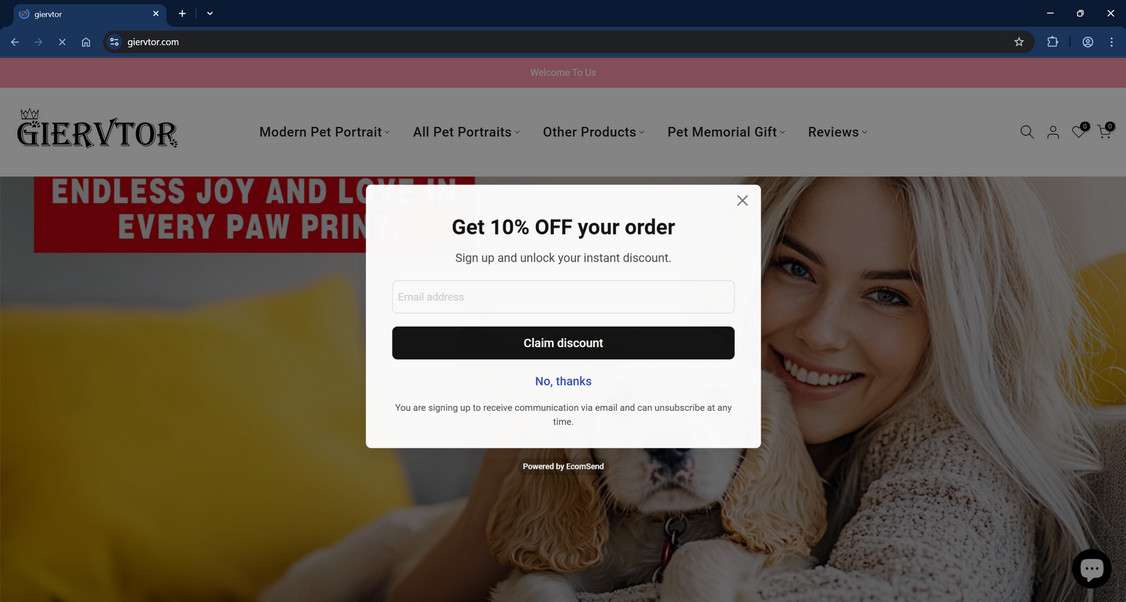1126x602 pixels.
Task: Go to the browser home icon
Action: 86,42
